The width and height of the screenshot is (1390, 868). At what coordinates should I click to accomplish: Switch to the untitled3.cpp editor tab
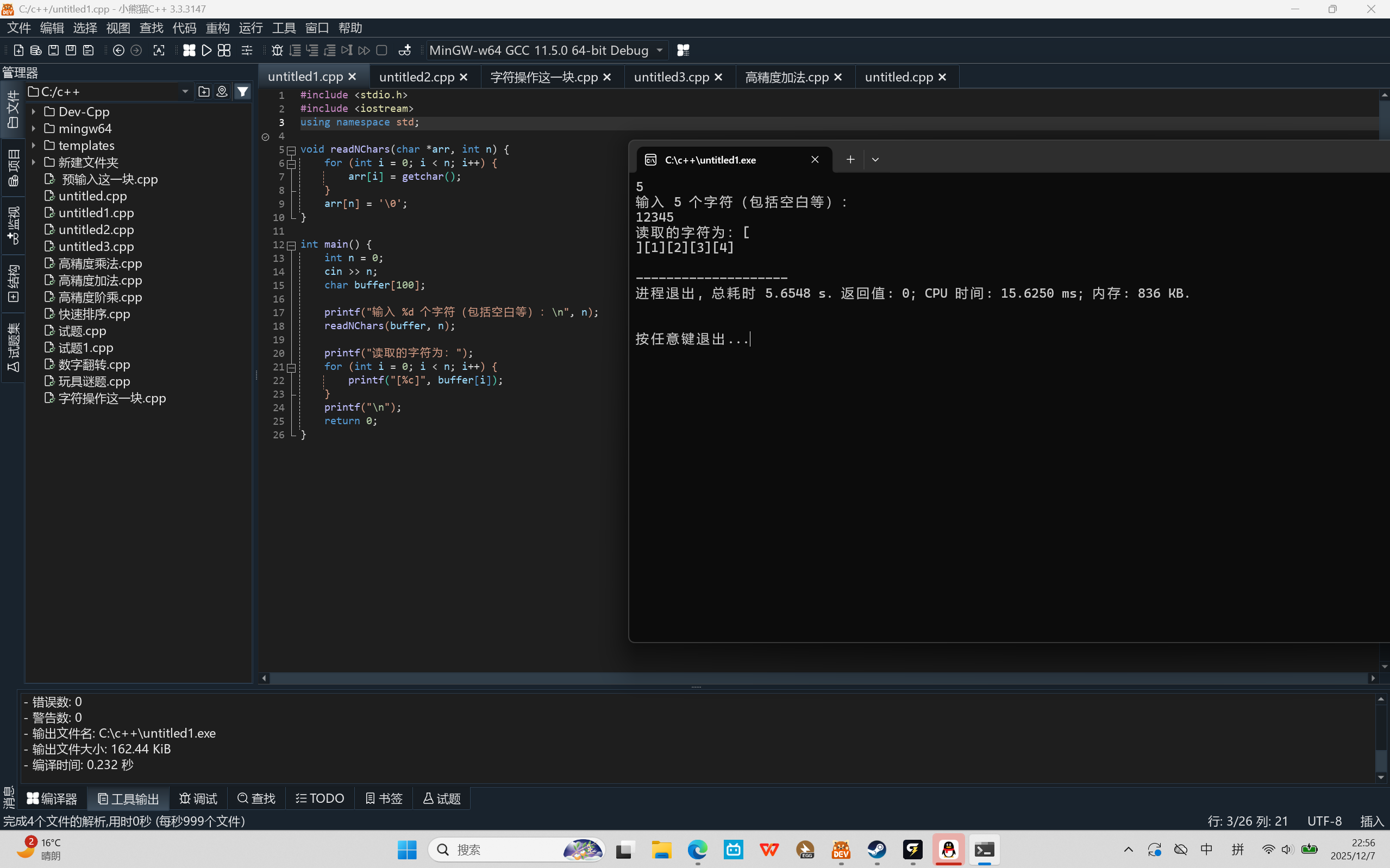tap(671, 77)
